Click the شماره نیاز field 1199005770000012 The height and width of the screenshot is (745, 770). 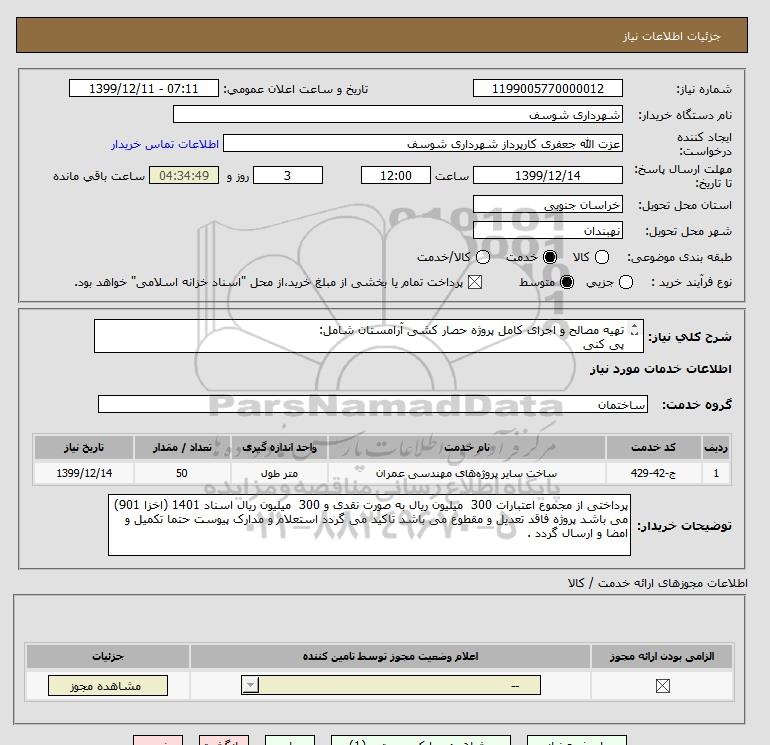(548, 88)
